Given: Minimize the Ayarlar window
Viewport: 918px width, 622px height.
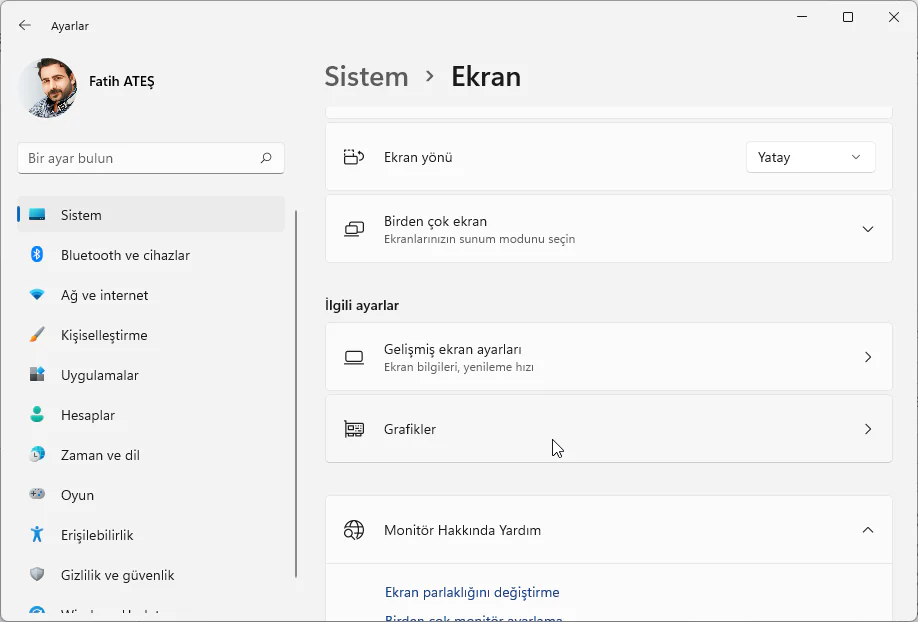Looking at the screenshot, I should (802, 17).
